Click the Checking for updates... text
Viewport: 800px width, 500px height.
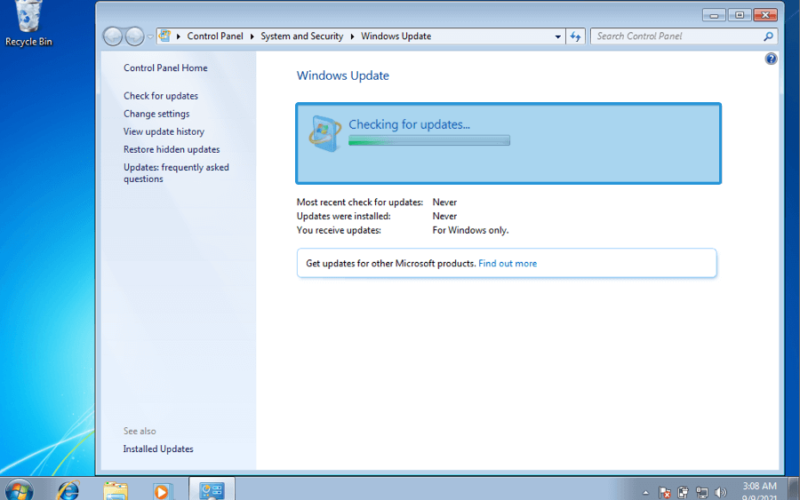[x=409, y=124]
